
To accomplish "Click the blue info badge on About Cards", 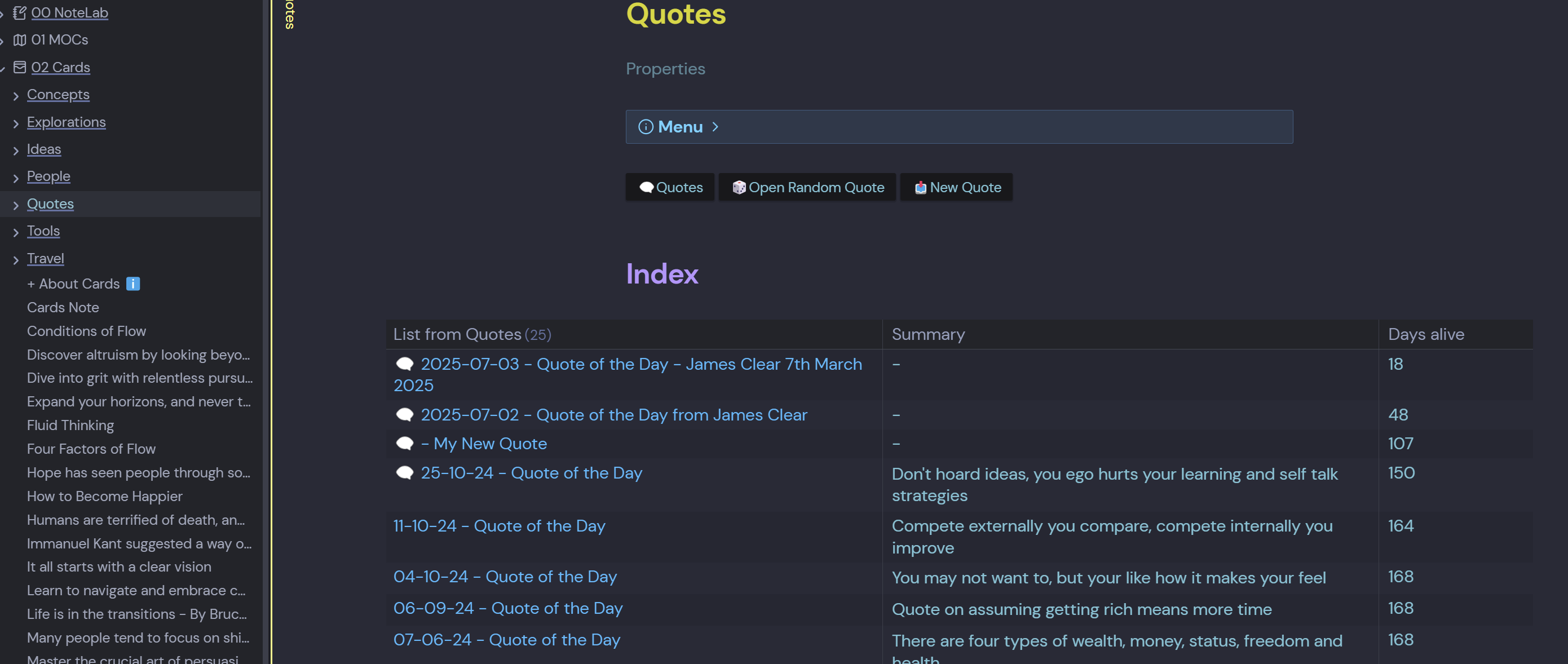I will tap(132, 284).
